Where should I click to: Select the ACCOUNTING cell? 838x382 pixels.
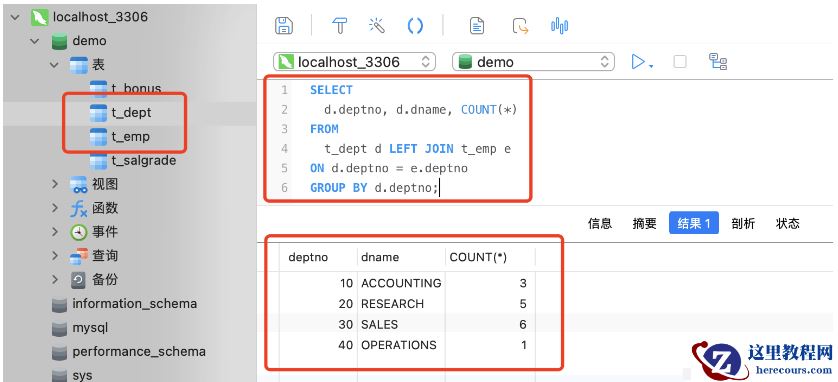(x=401, y=283)
